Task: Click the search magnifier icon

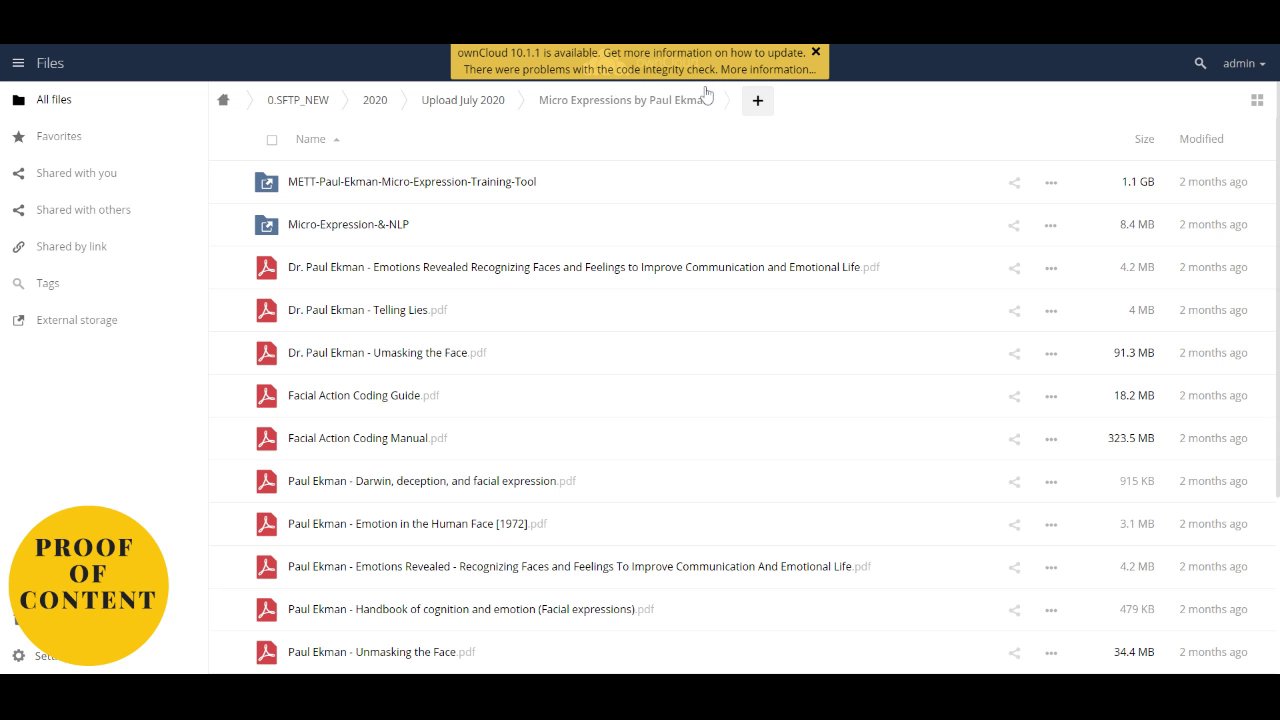Action: click(x=1200, y=63)
